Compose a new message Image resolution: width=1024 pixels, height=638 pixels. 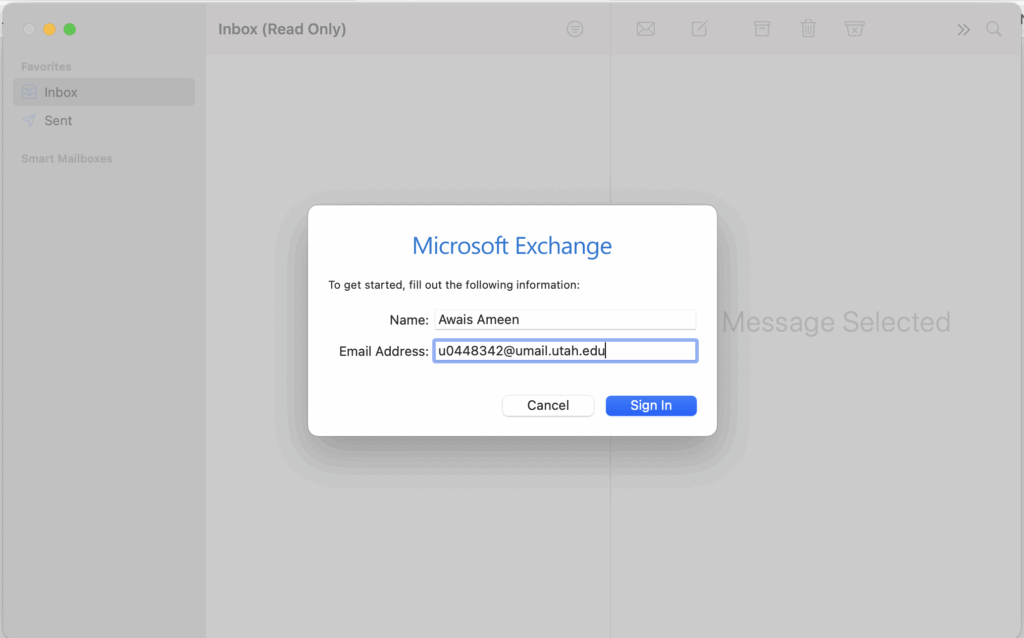pyautogui.click(x=699, y=29)
